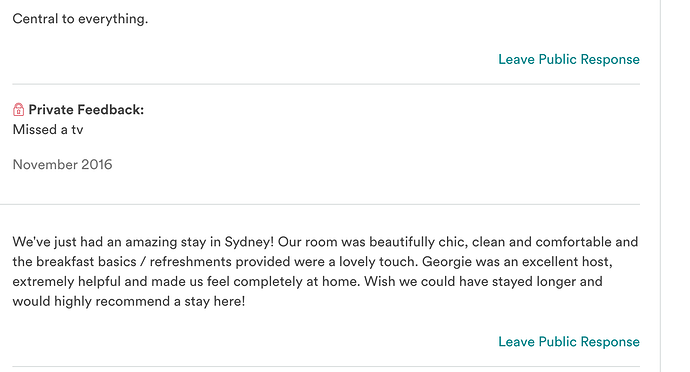
Task: Click the 'Missed a tv' feedback text
Action: coord(48,129)
